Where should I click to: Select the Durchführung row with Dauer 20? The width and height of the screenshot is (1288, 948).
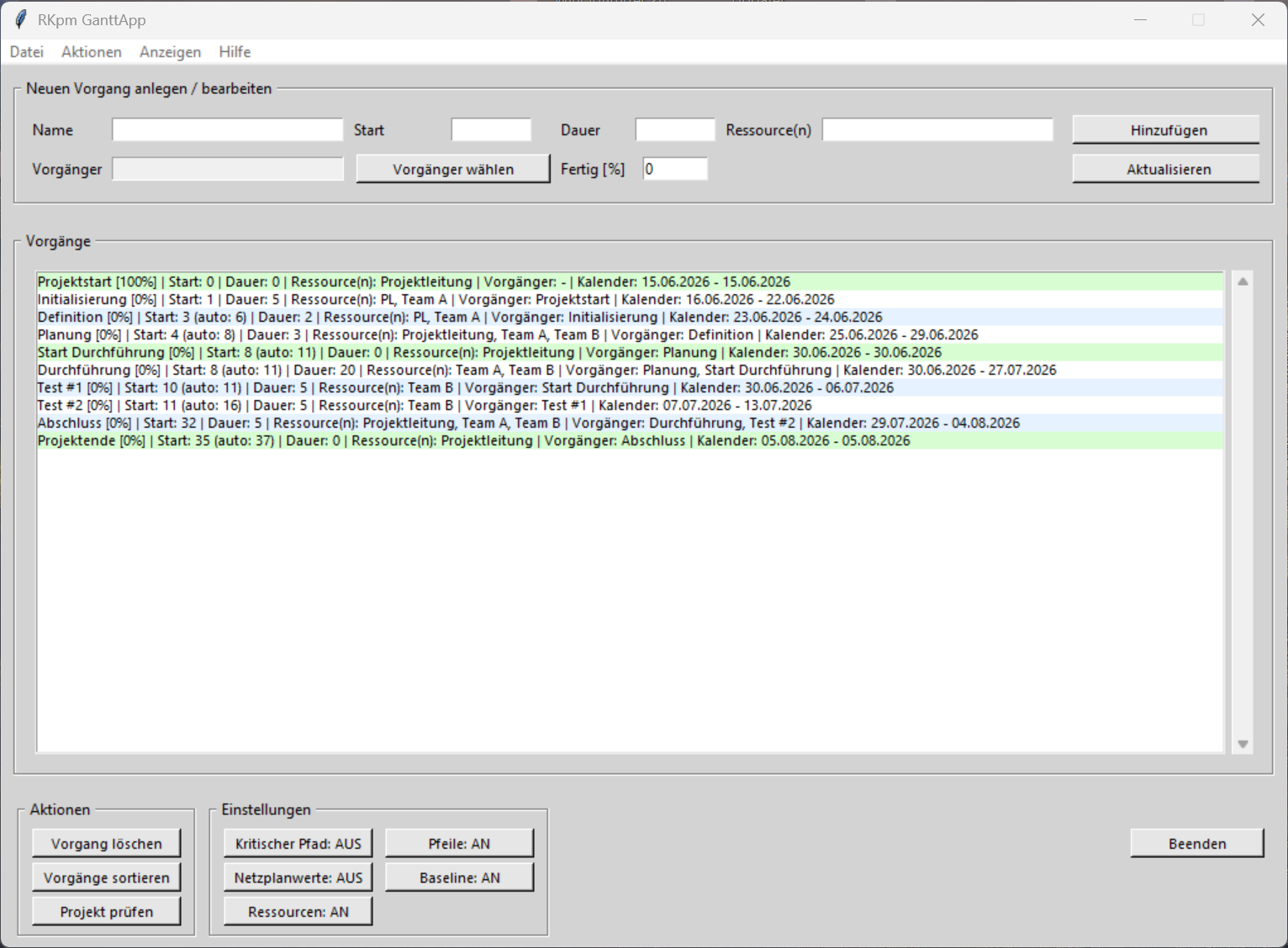630,370
